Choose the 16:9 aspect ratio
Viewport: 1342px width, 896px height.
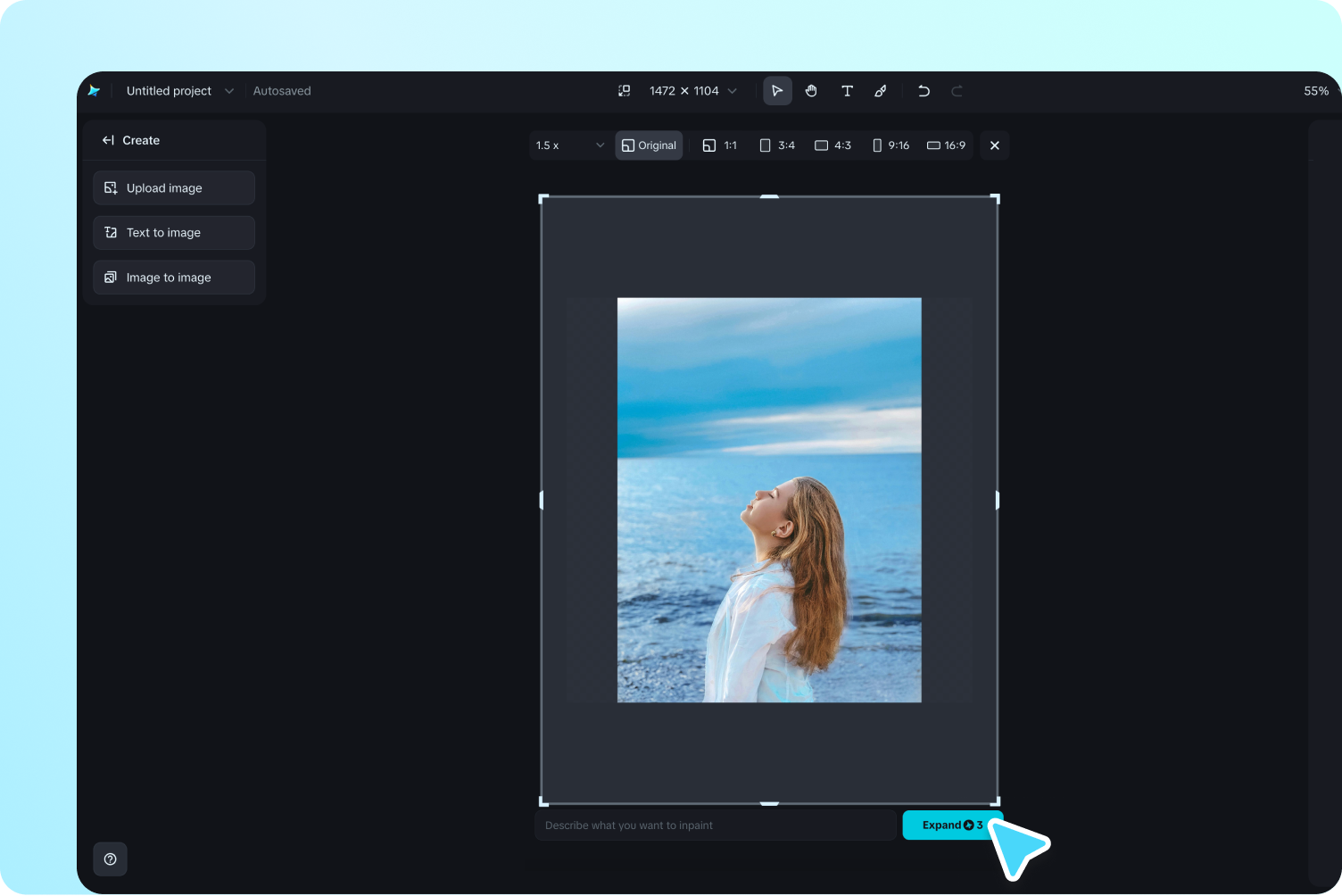pyautogui.click(x=947, y=145)
